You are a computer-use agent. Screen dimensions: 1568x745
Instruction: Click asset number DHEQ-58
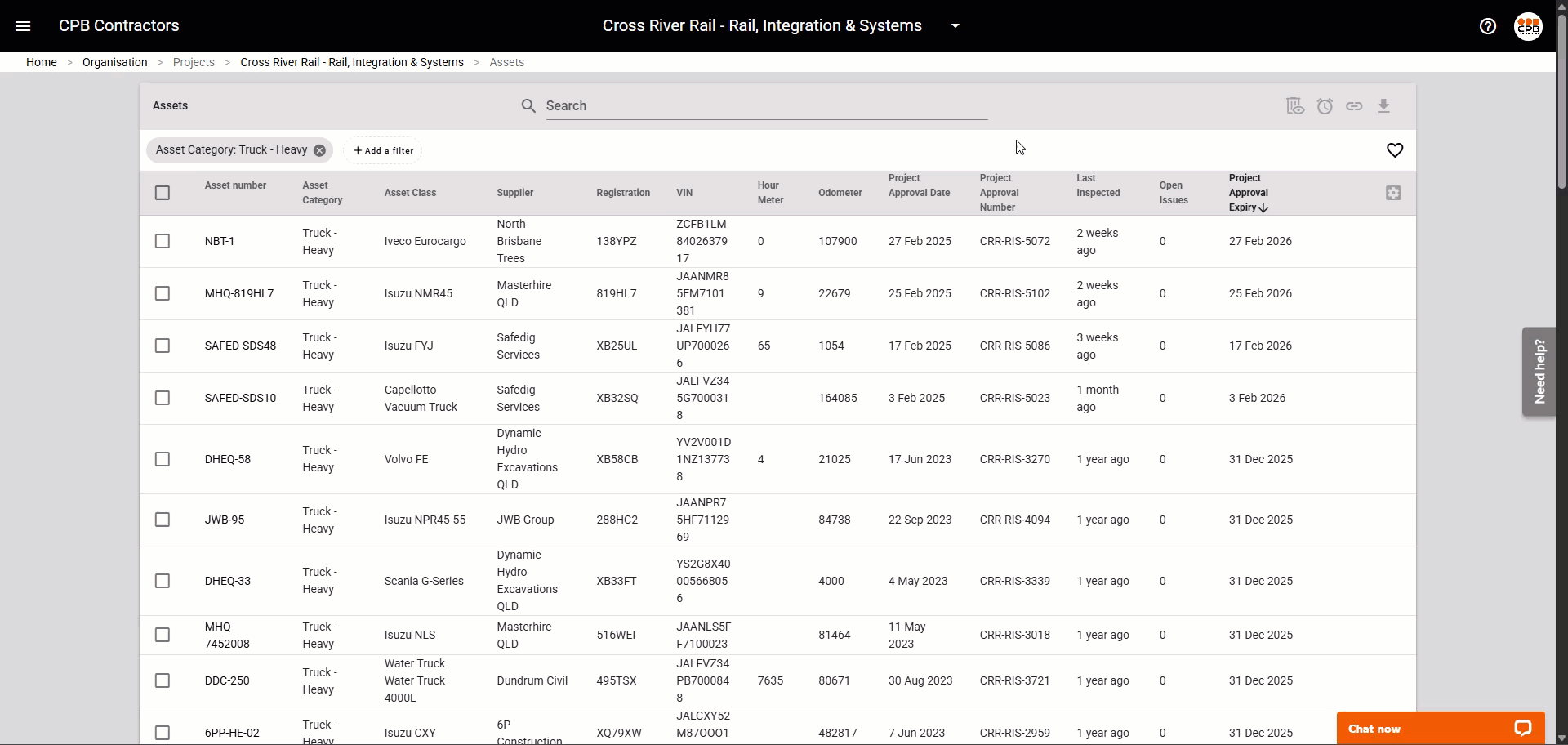click(228, 459)
